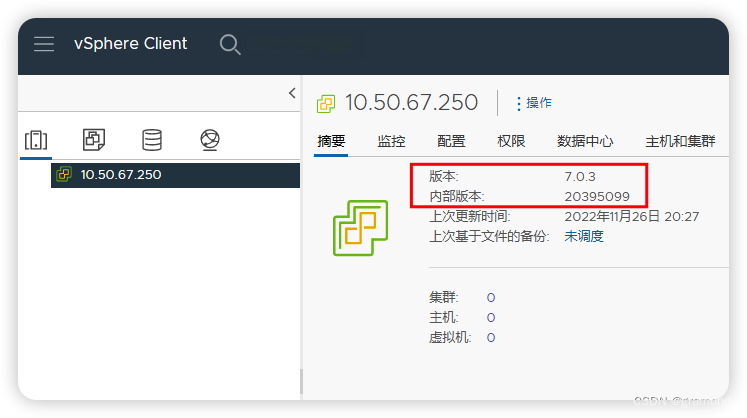The height and width of the screenshot is (418, 747).
Task: Click the large vCenter summary icon
Action: click(361, 228)
